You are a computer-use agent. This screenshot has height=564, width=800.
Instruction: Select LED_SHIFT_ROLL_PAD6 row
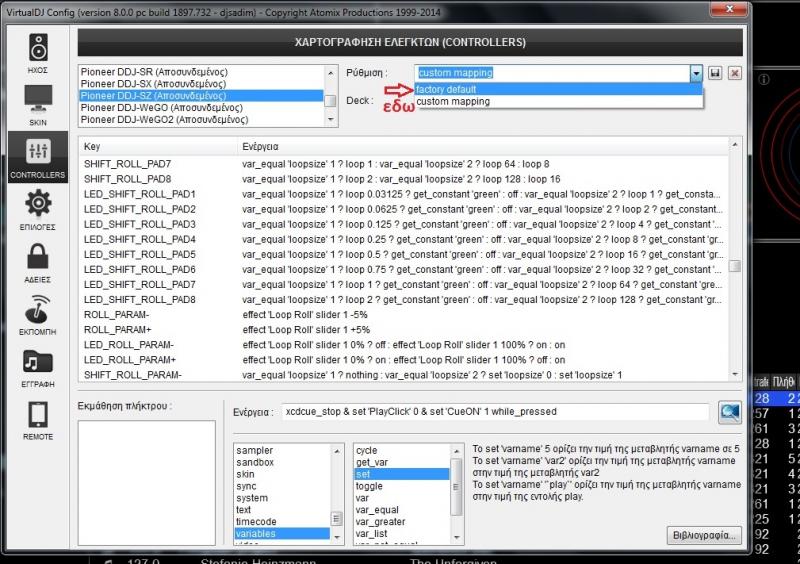pyautogui.click(x=403, y=269)
